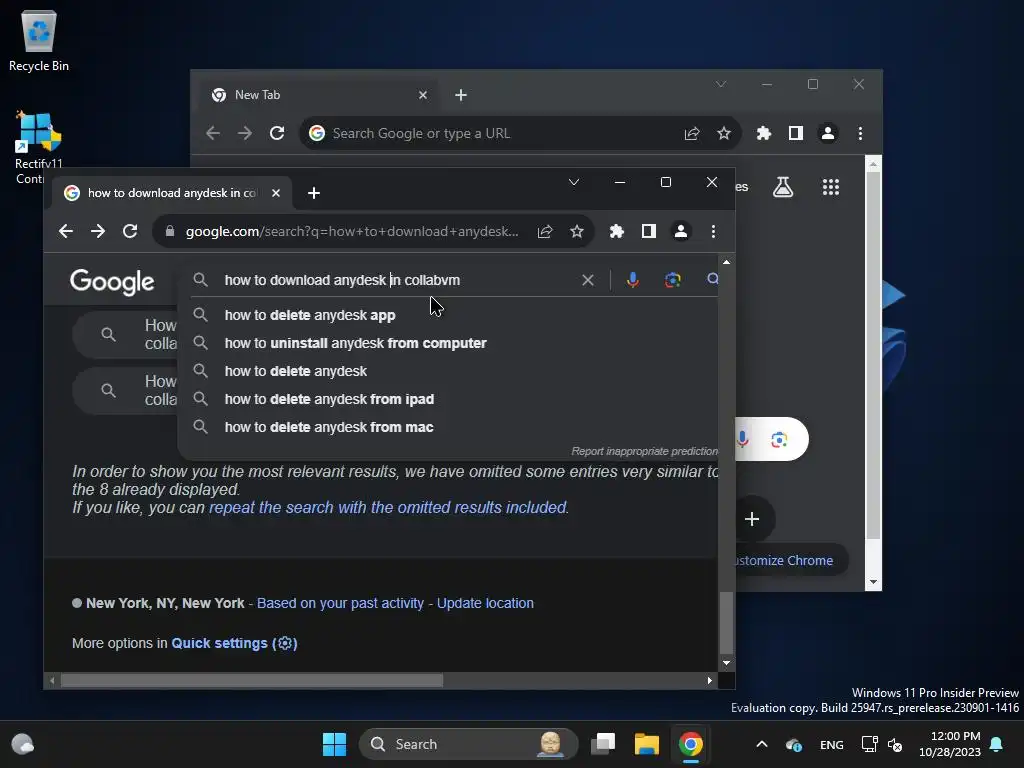
Task: Expand tab search chevron in New Tab window
Action: (x=720, y=84)
